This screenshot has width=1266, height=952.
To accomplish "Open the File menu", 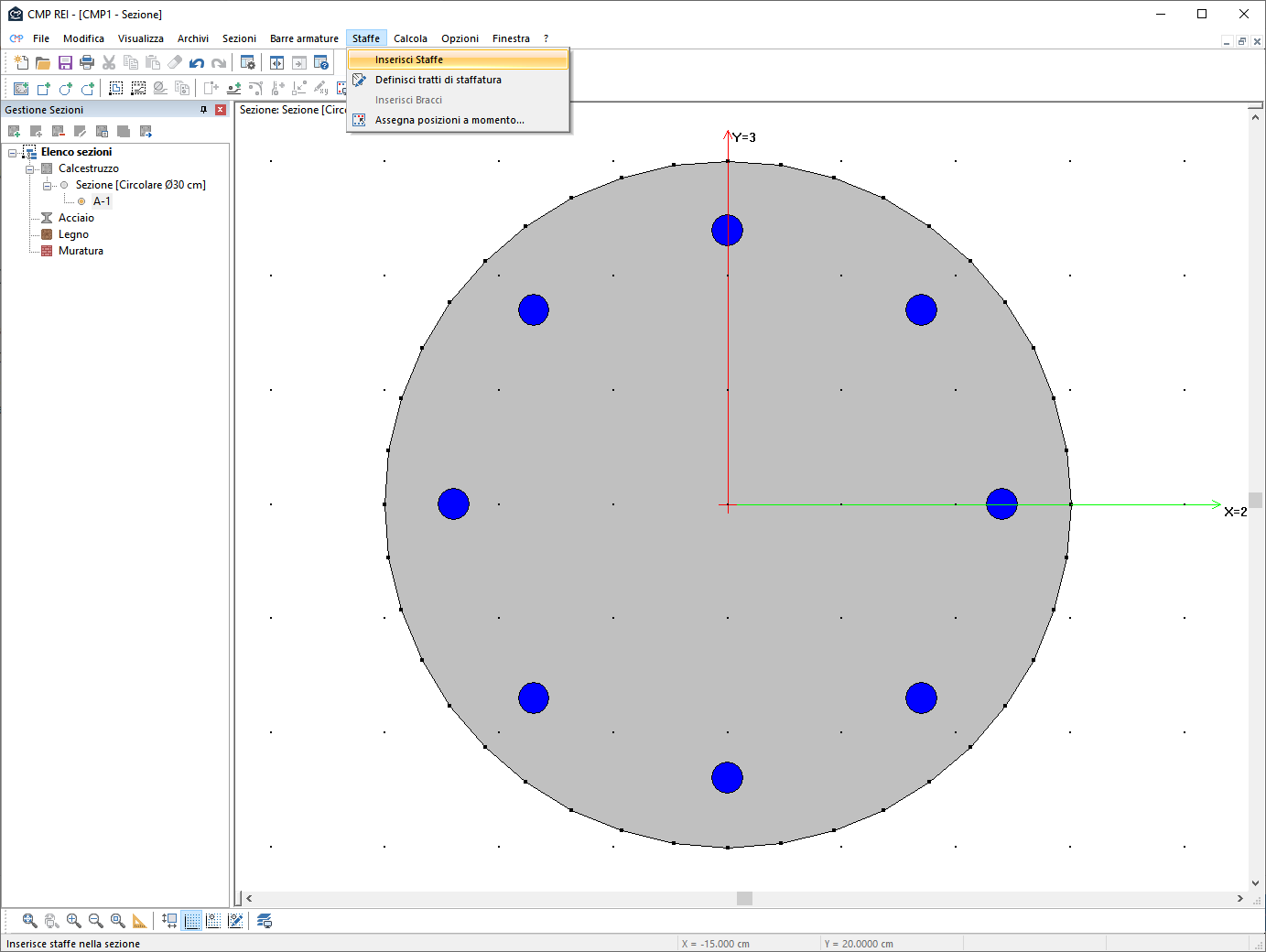I will pyautogui.click(x=41, y=38).
